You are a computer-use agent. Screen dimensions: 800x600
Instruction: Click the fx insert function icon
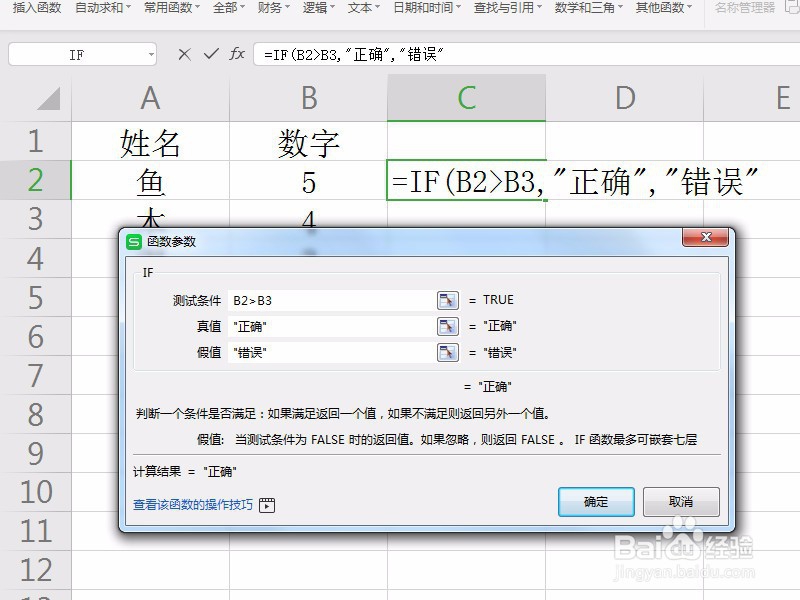237,53
